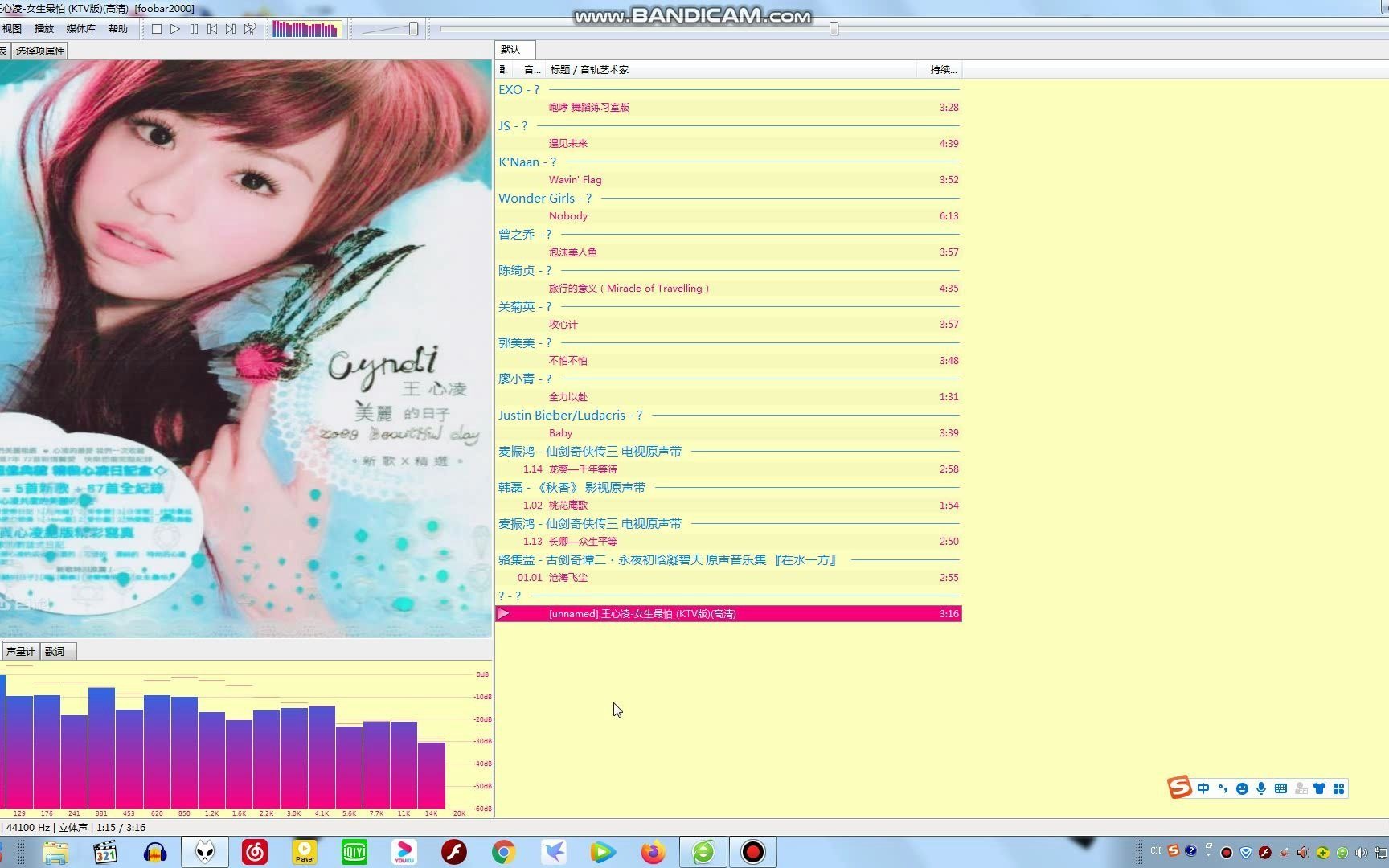Click the Play button in the toolbar
1389x868 pixels.
pyautogui.click(x=175, y=29)
